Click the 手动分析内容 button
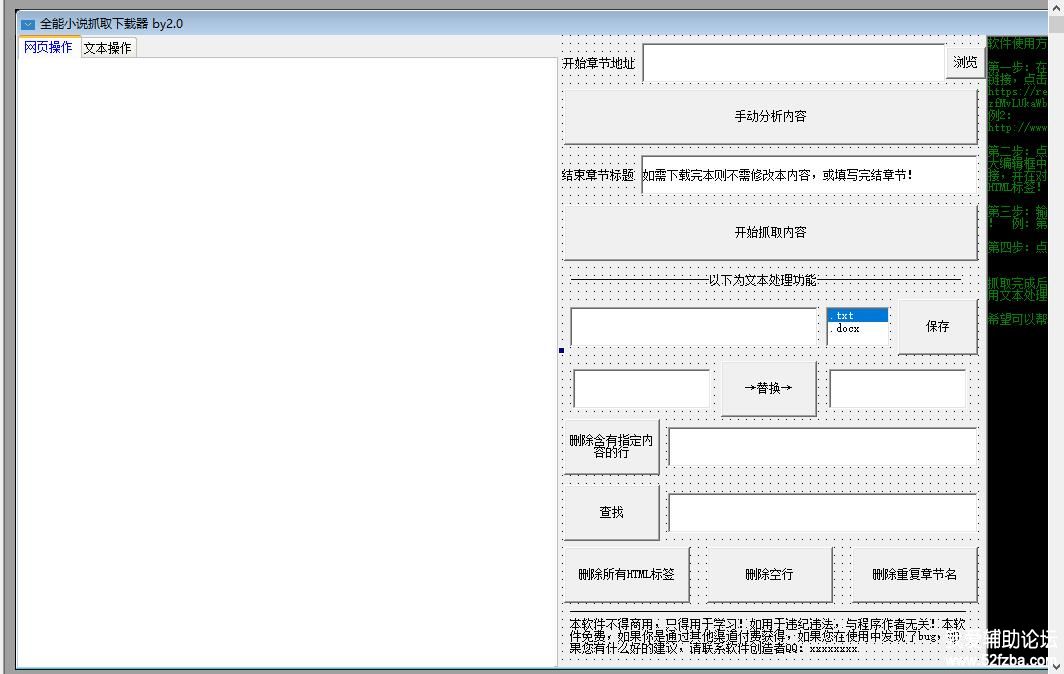Viewport: 1064px width, 674px height. tap(770, 116)
